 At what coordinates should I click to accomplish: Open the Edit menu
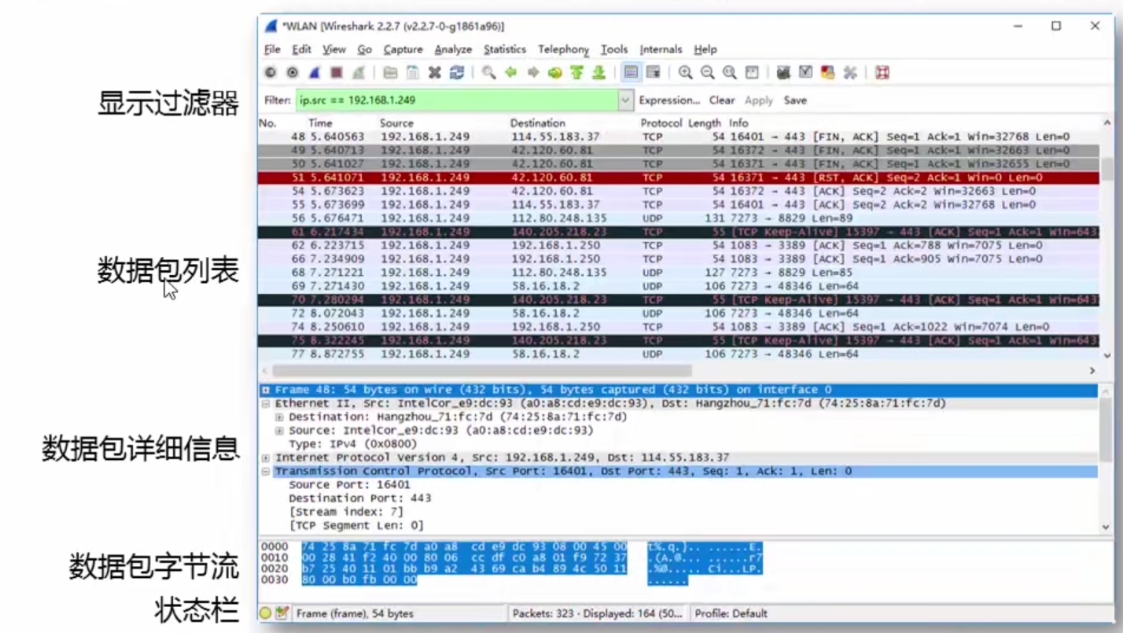pyautogui.click(x=302, y=49)
